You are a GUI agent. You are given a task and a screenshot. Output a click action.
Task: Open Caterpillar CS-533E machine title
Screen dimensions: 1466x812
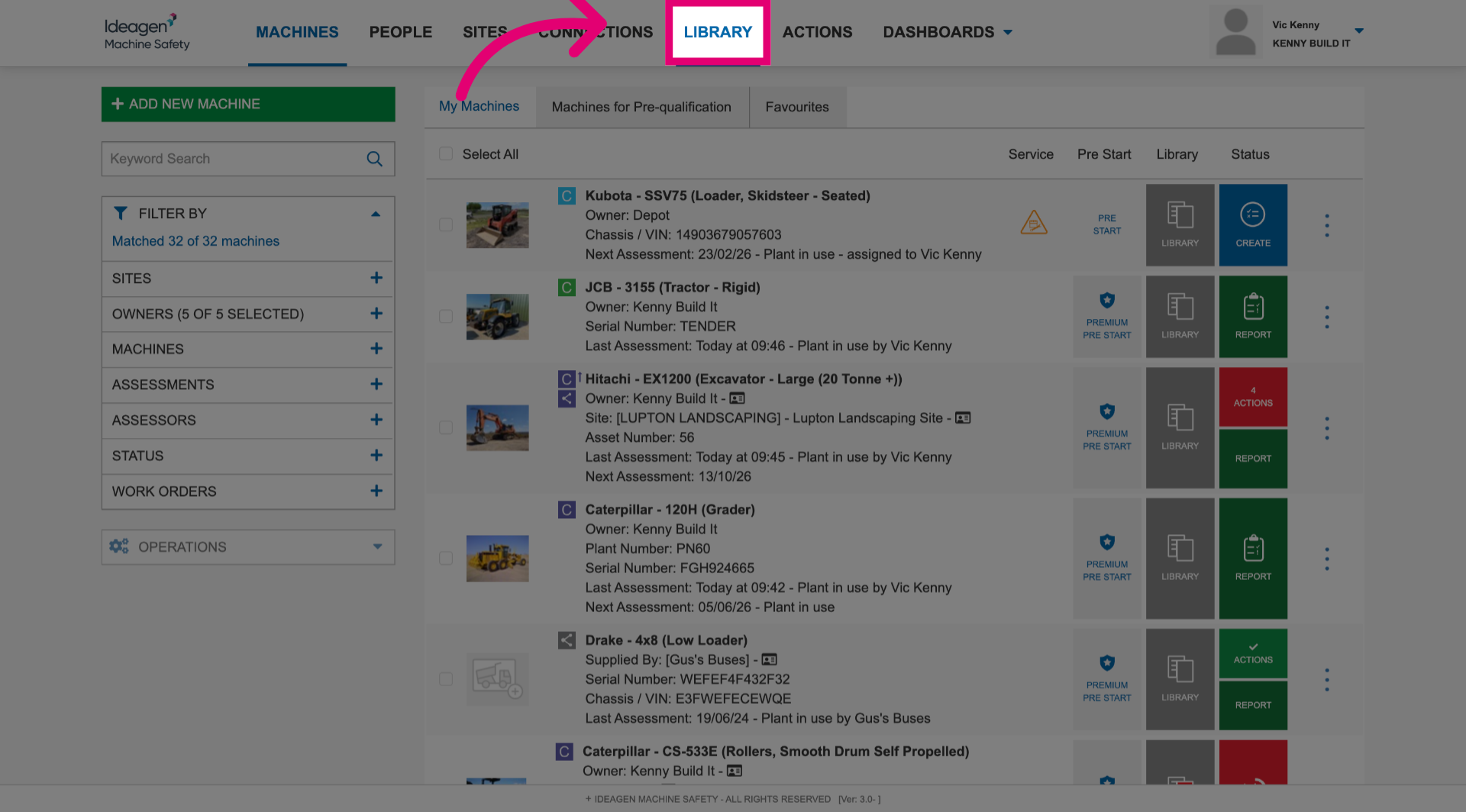[x=776, y=752]
